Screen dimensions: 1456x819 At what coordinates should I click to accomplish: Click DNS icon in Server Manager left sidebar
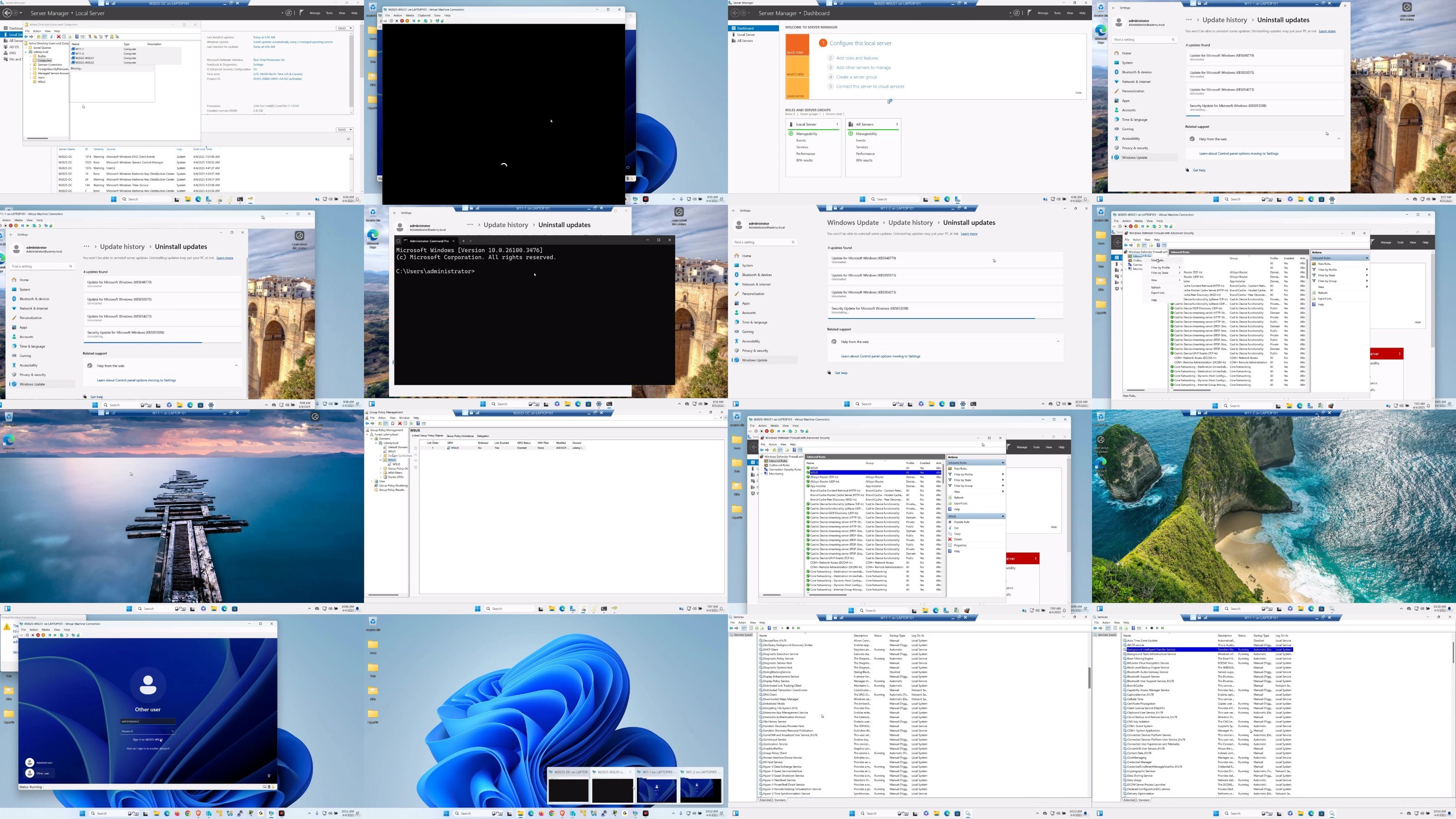tap(5, 53)
